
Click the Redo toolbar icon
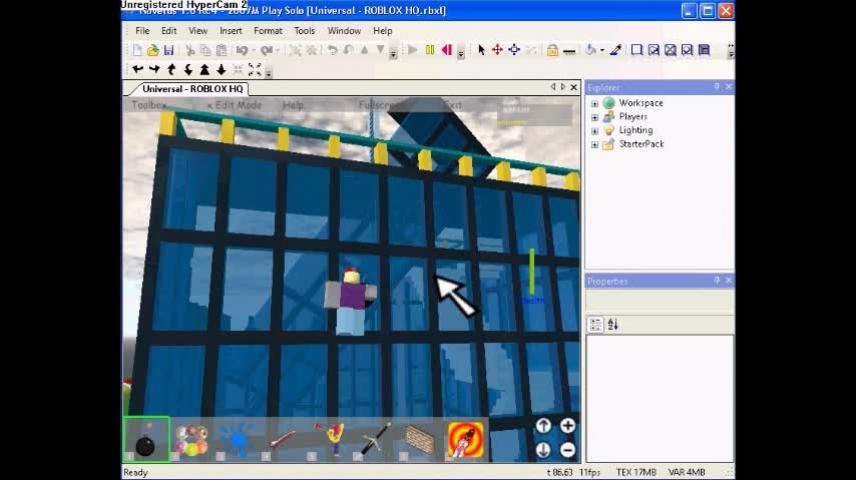click(x=266, y=50)
